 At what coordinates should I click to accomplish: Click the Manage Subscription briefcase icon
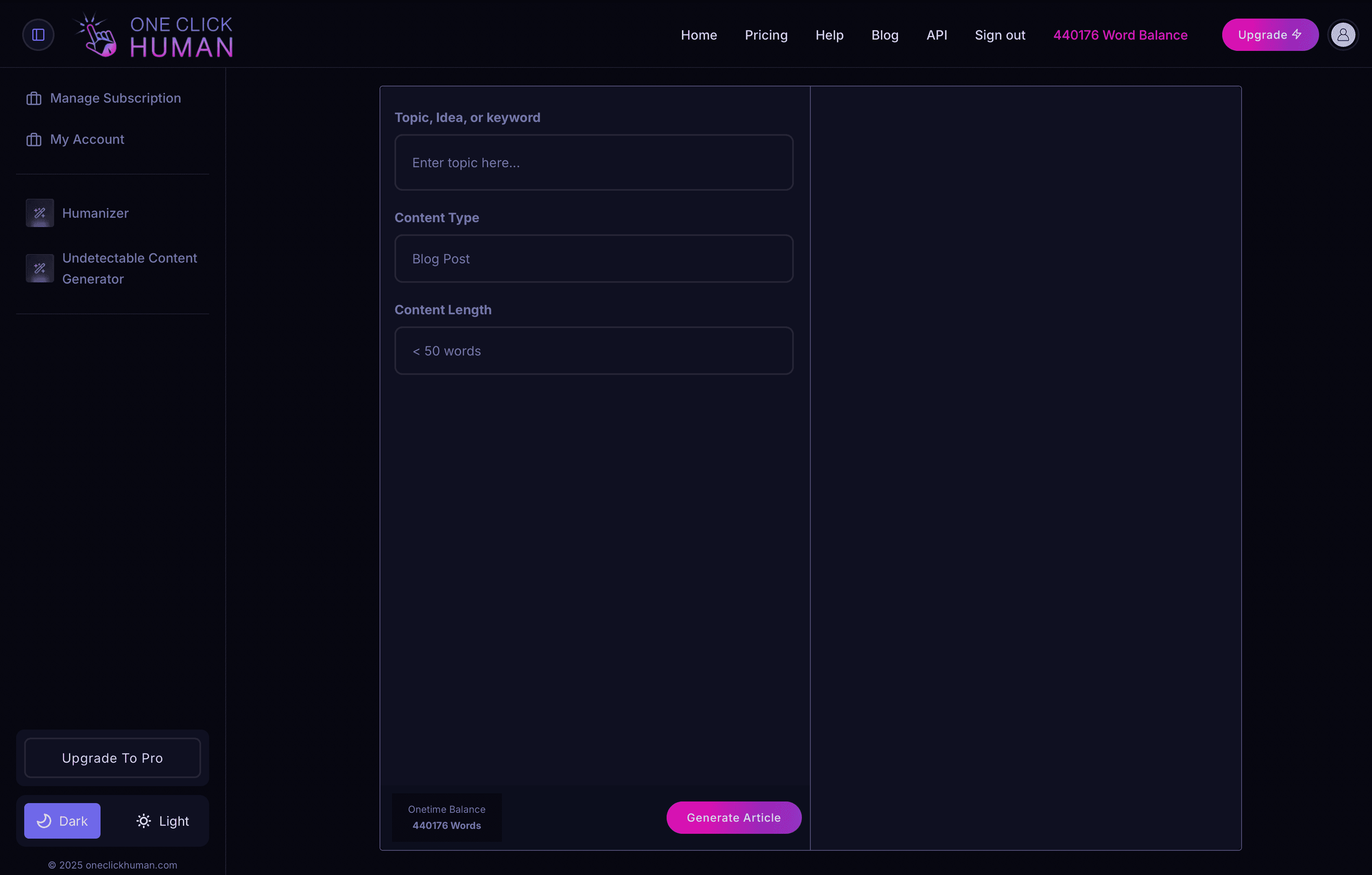coord(34,99)
